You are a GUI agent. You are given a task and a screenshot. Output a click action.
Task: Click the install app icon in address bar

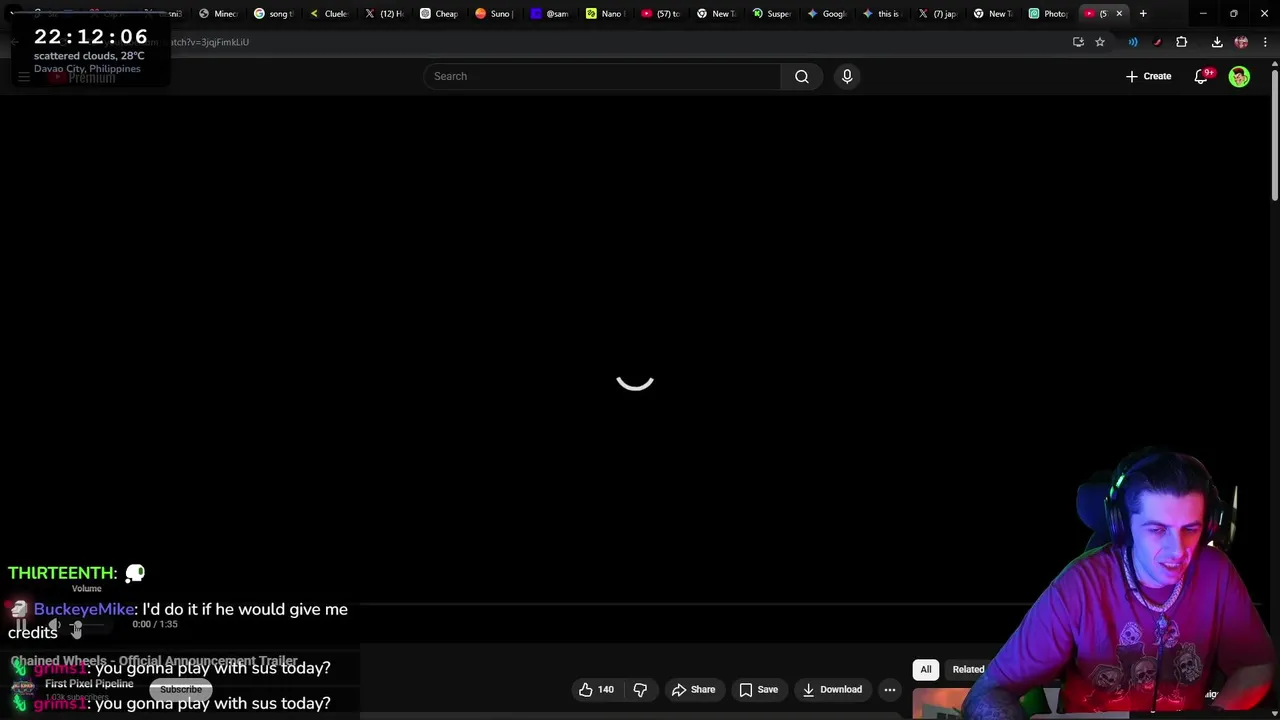tap(1078, 42)
